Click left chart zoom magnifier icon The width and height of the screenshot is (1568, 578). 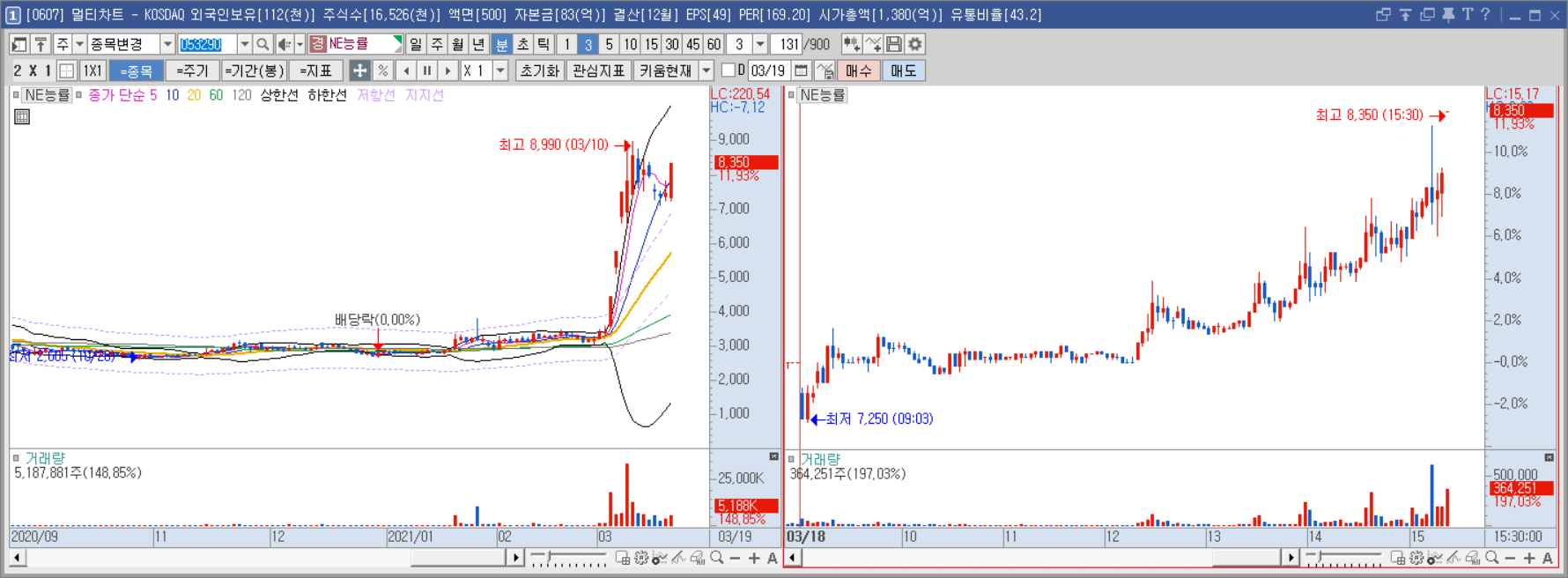click(x=717, y=558)
